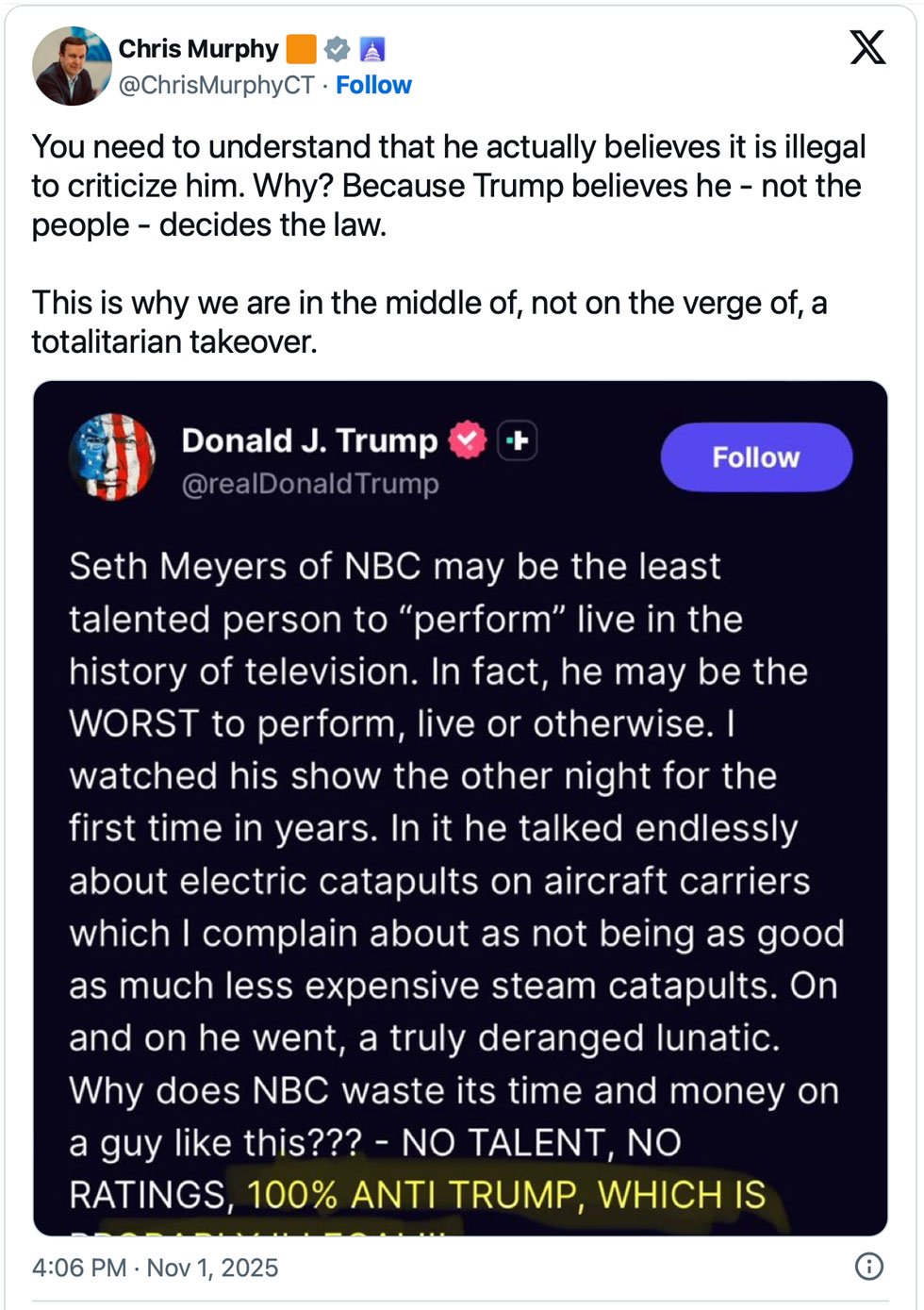Click the plus badge next to Trump's name
924x1310 pixels.
pos(518,440)
